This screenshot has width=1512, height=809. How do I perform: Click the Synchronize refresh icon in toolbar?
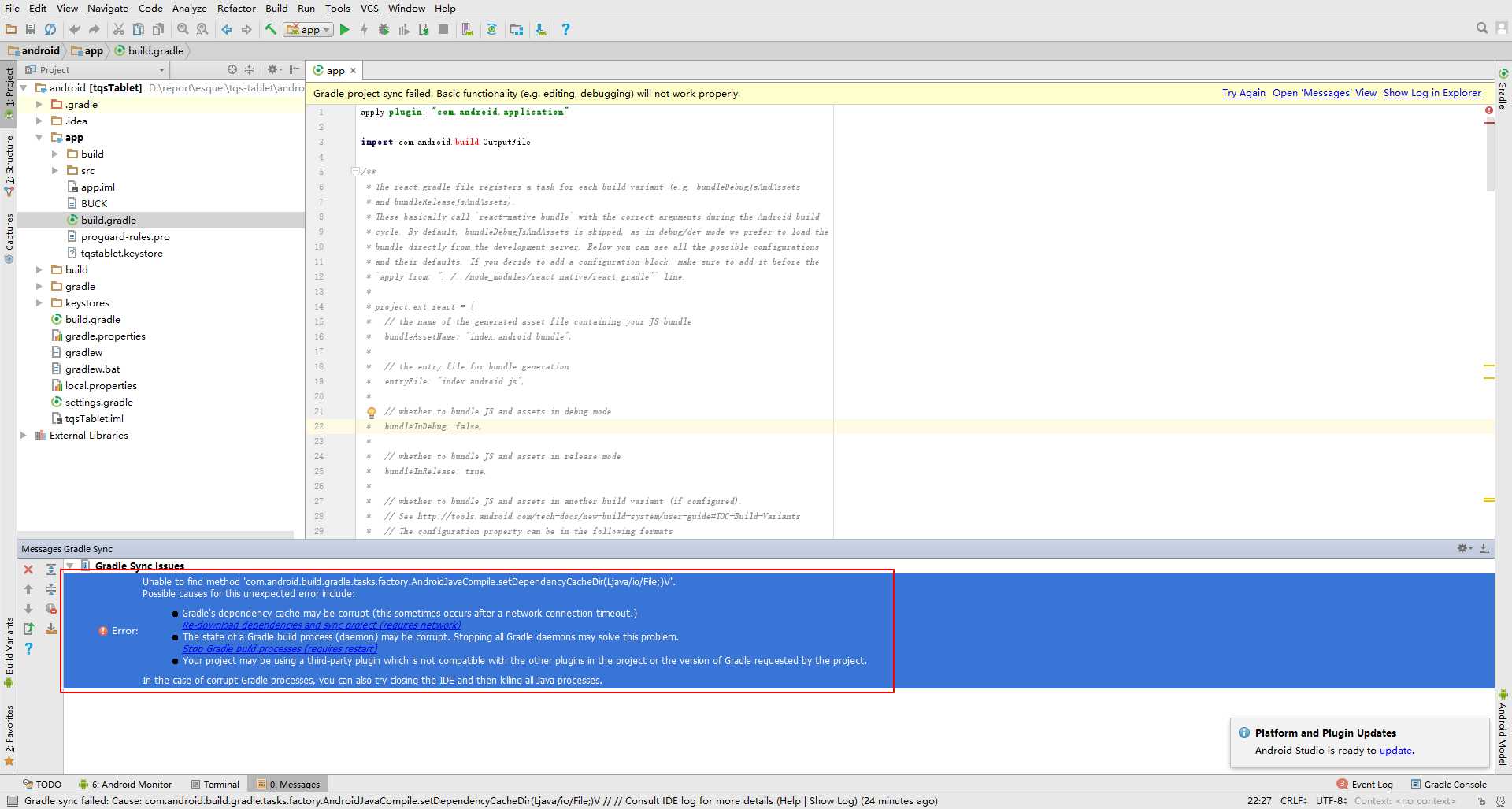(50, 29)
